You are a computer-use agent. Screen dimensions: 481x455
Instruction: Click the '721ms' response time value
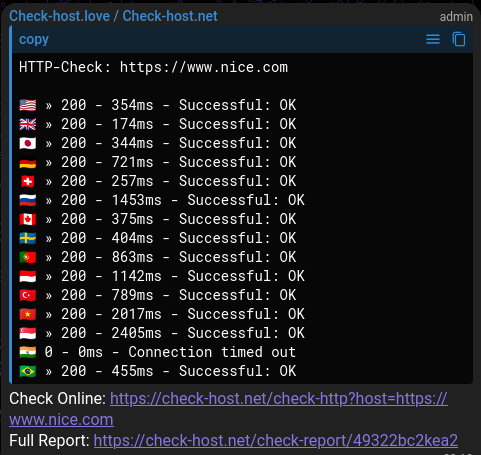click(132, 162)
